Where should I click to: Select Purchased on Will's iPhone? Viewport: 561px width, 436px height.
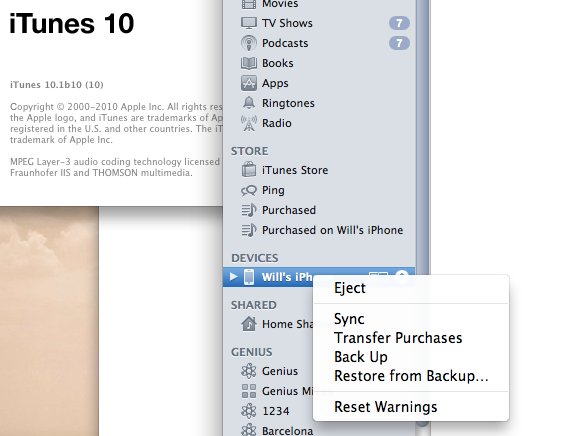pyautogui.click(x=332, y=230)
